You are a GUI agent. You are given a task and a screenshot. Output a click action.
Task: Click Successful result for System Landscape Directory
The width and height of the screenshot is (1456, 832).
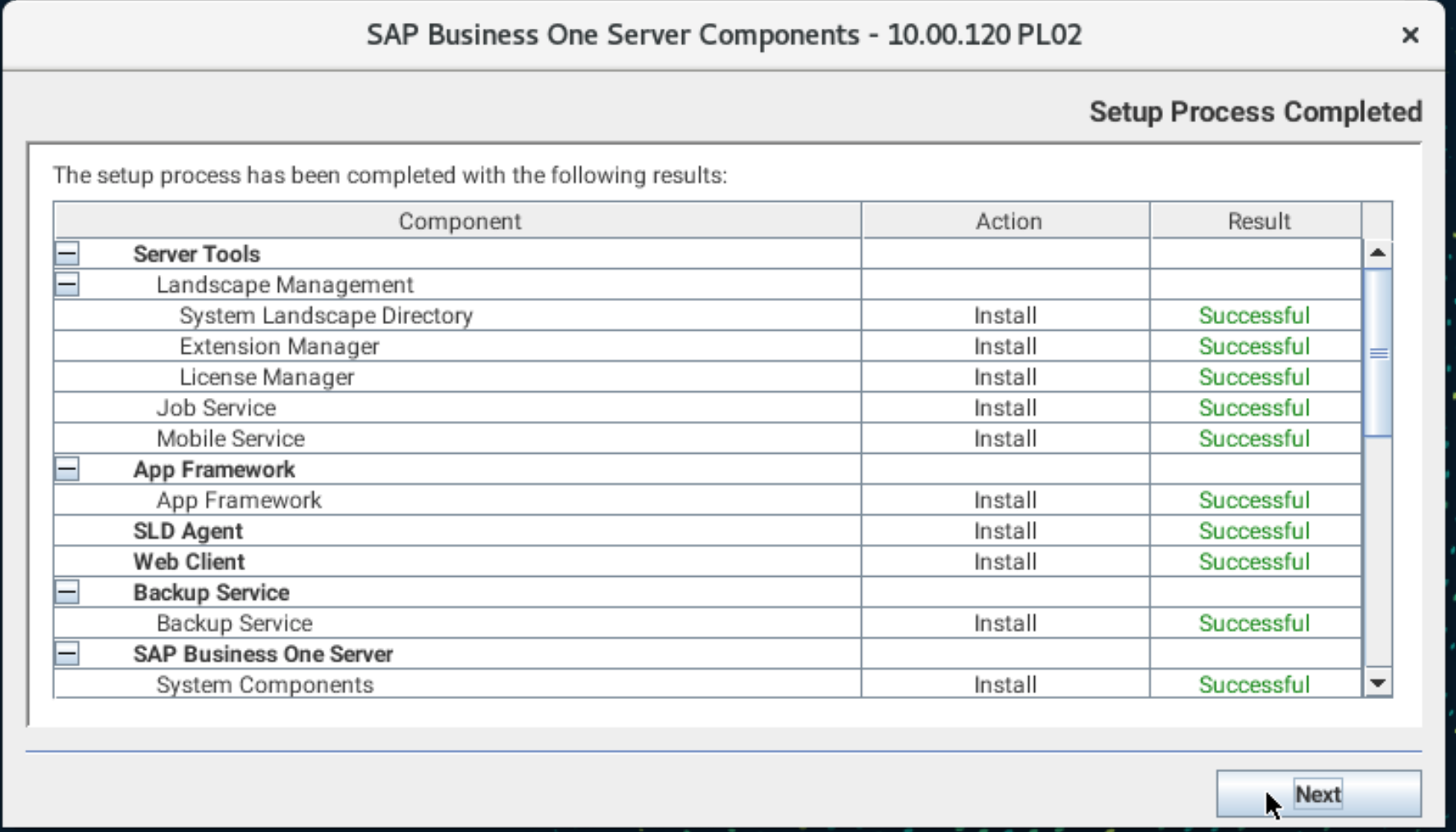(1254, 316)
